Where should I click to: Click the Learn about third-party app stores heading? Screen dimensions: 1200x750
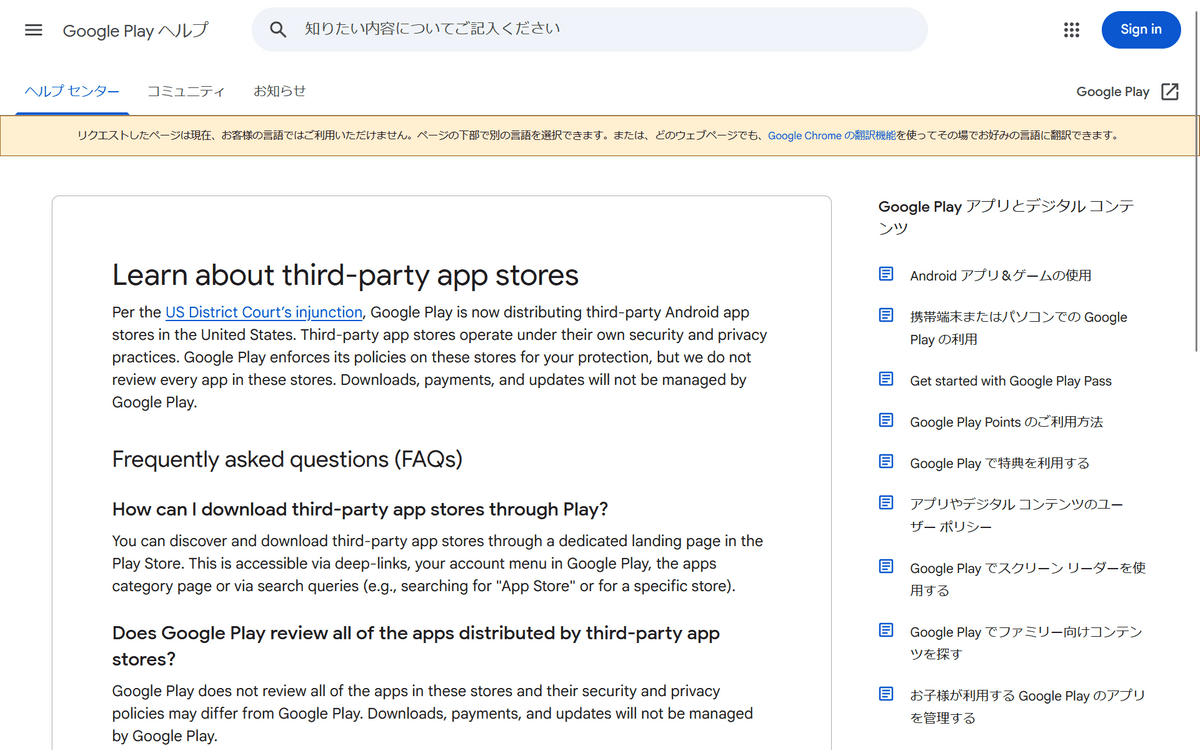[x=345, y=275]
